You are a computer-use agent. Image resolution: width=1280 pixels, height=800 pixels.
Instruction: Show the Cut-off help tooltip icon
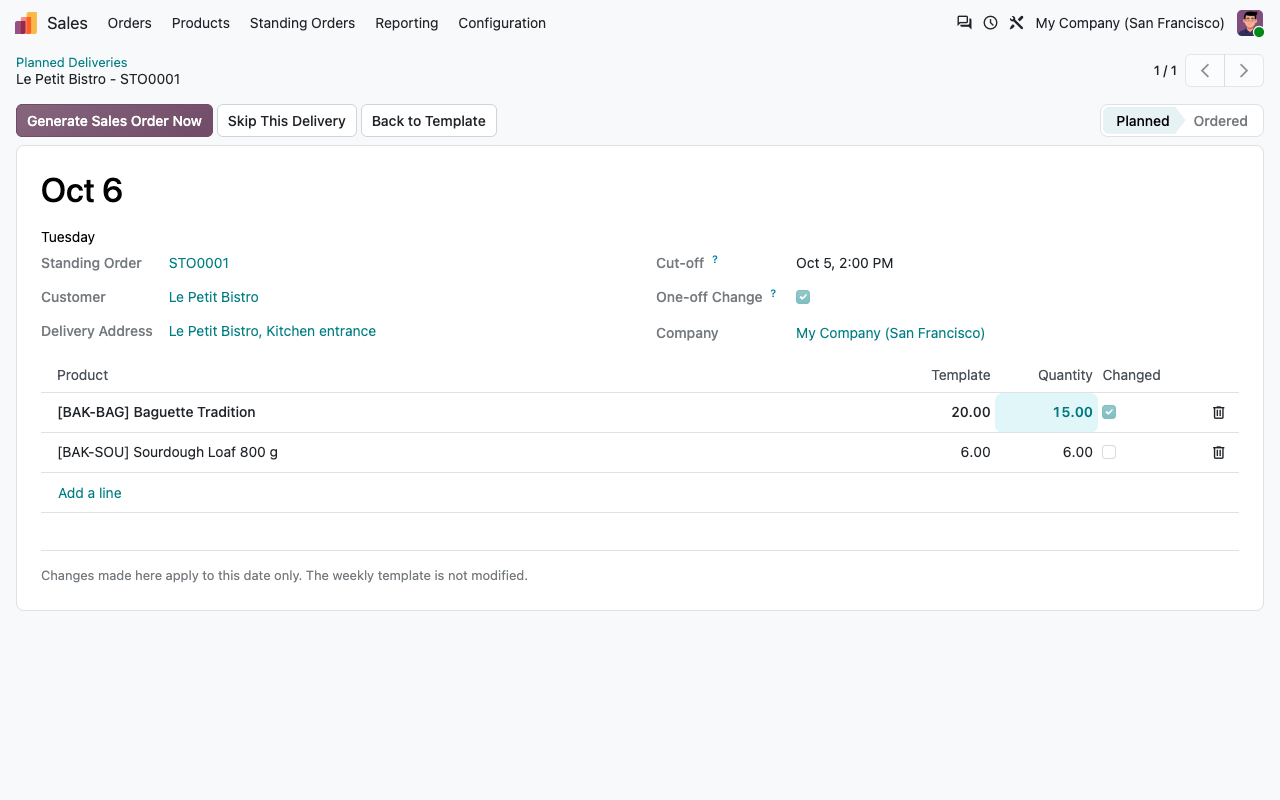pos(715,260)
